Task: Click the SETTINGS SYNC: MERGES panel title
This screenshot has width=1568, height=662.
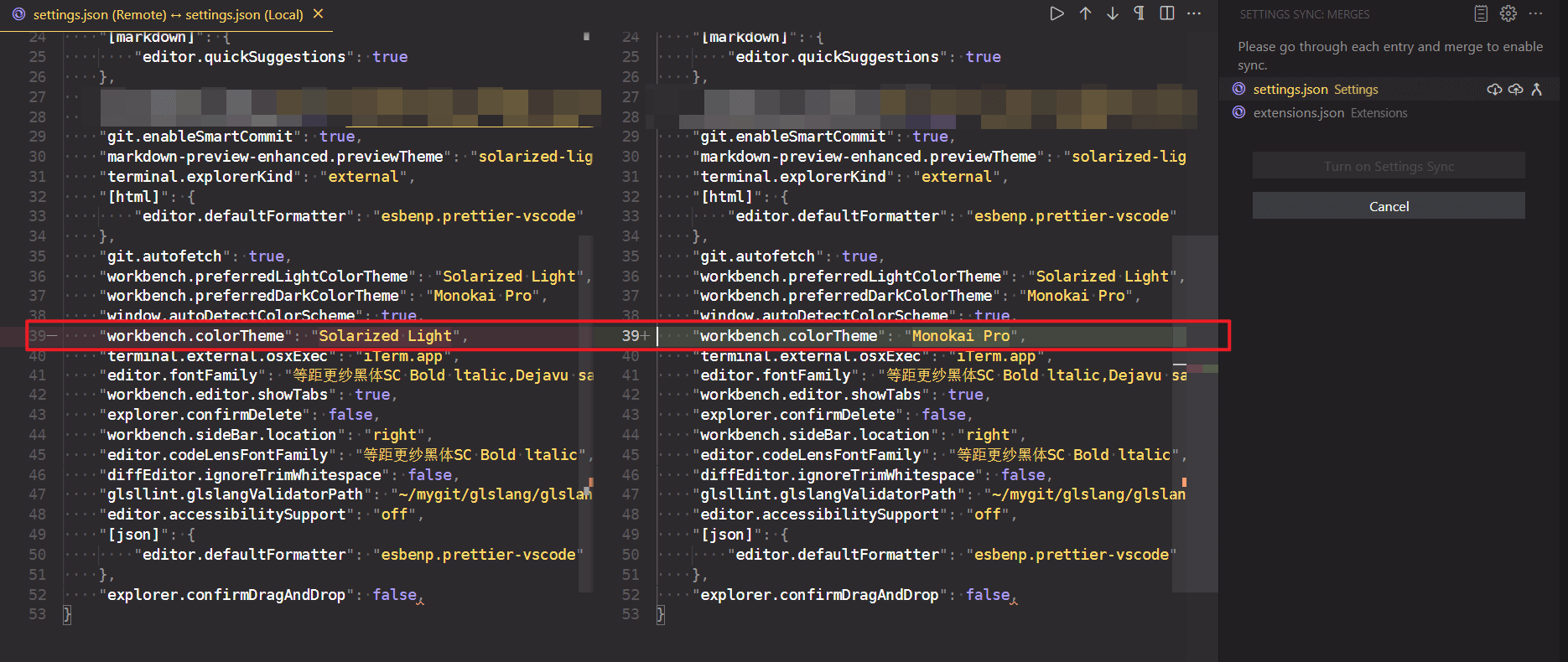Action: click(1305, 14)
